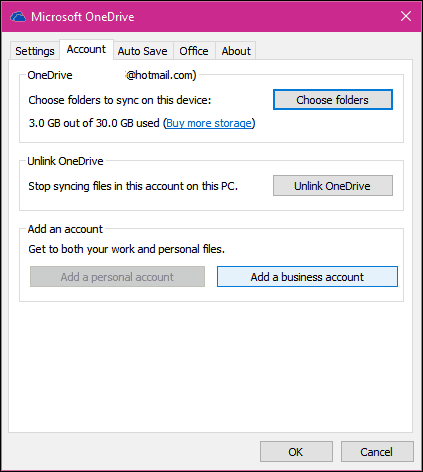The height and width of the screenshot is (472, 423).
Task: Click the Choose folders to sync label
Action: pos(120,100)
